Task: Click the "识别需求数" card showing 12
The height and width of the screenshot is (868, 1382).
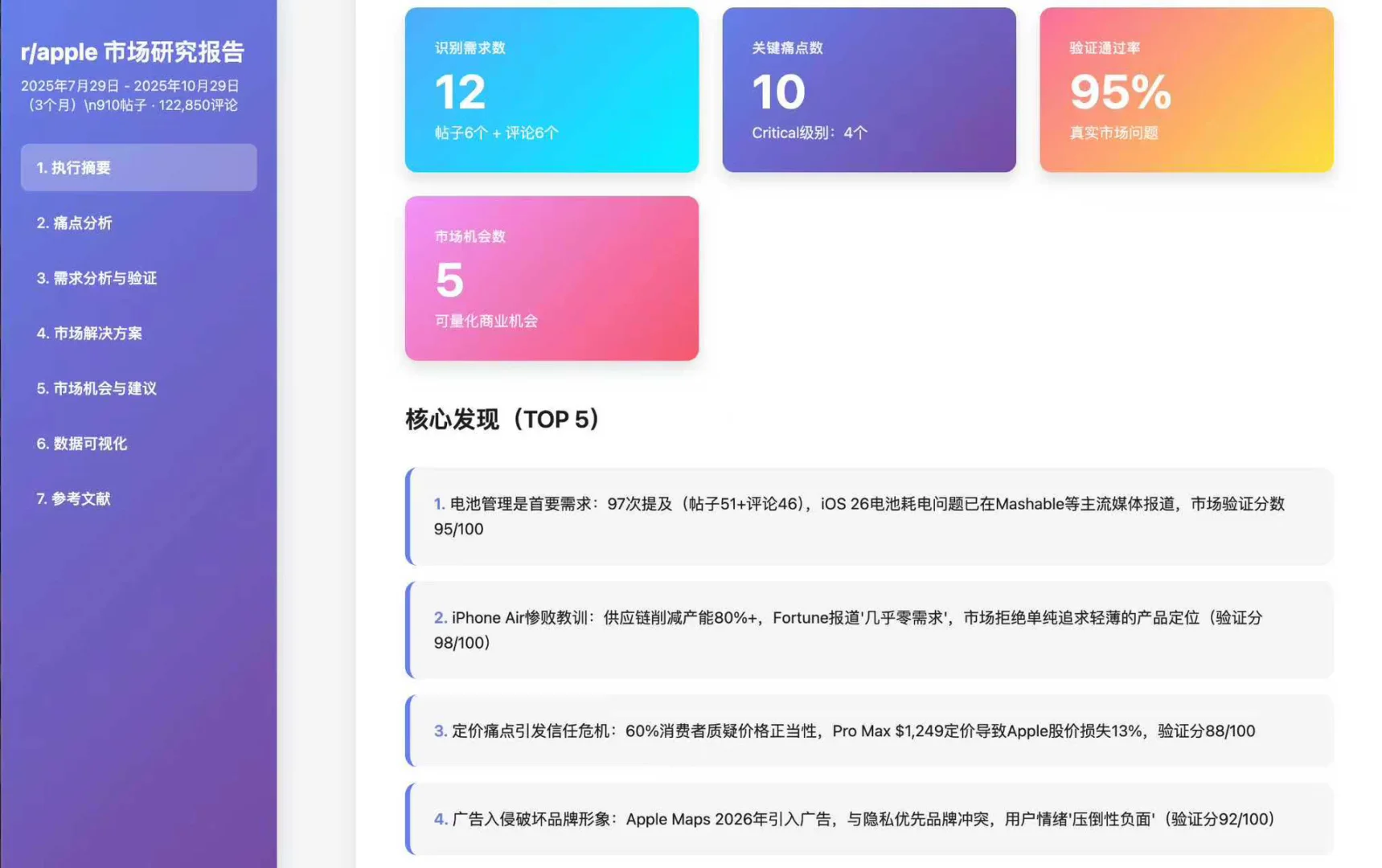Action: (552, 89)
